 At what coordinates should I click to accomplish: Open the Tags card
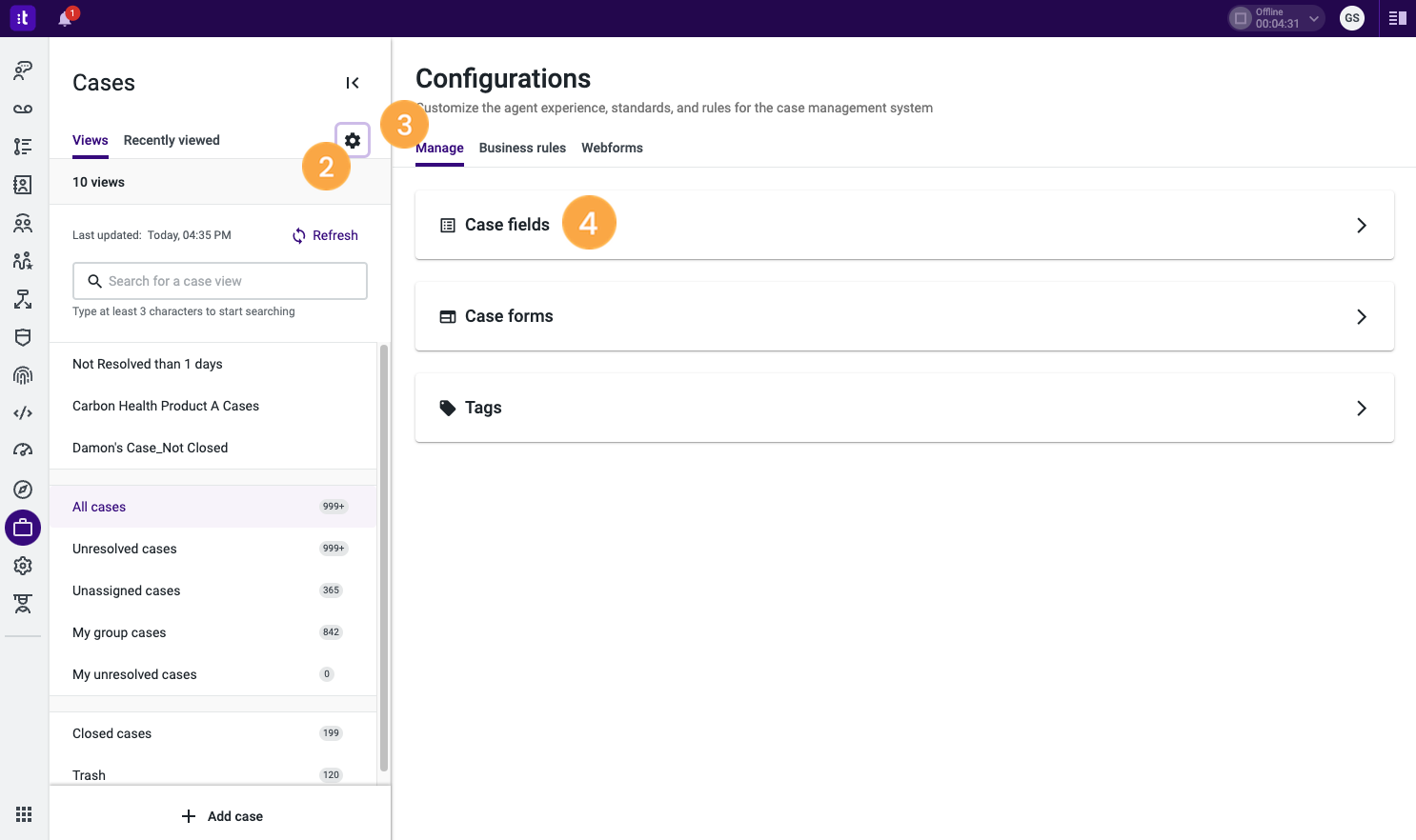tap(904, 408)
